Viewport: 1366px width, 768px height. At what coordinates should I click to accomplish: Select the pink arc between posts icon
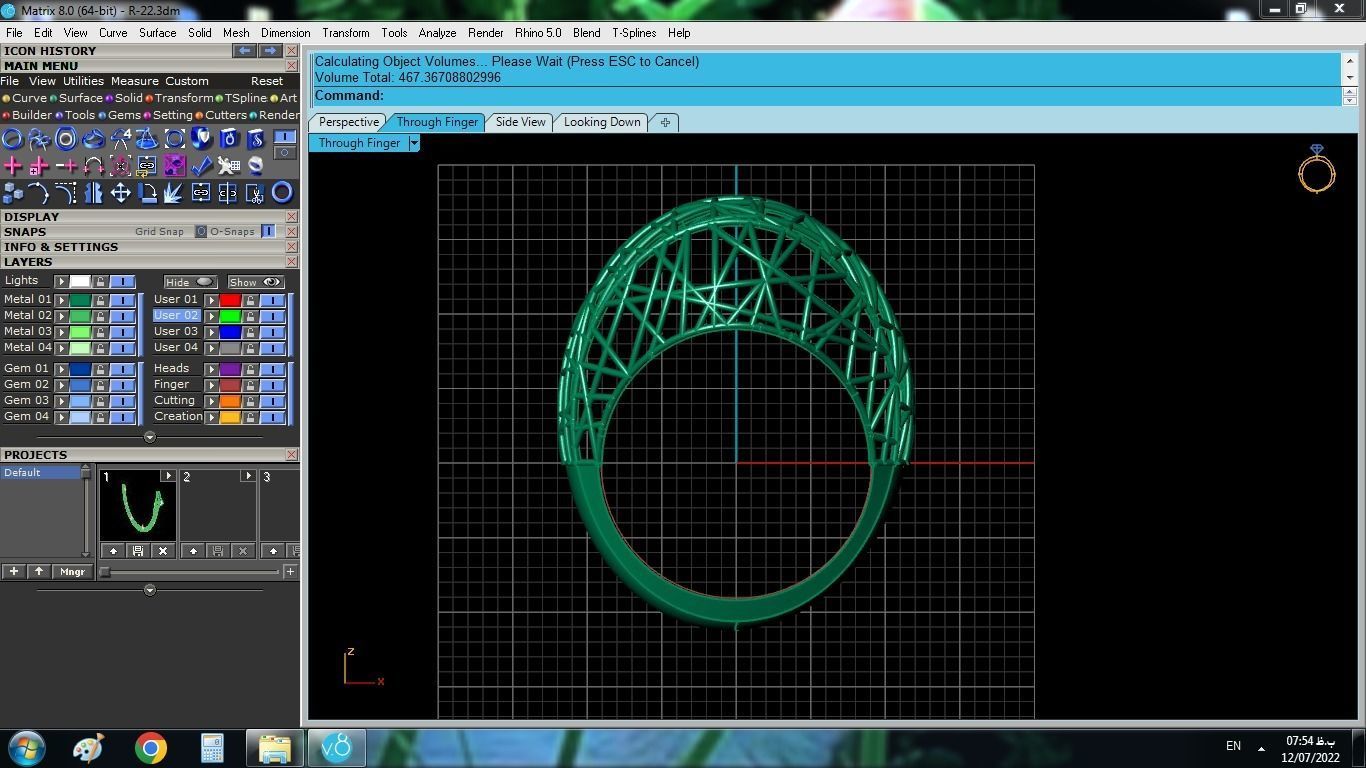click(x=93, y=165)
